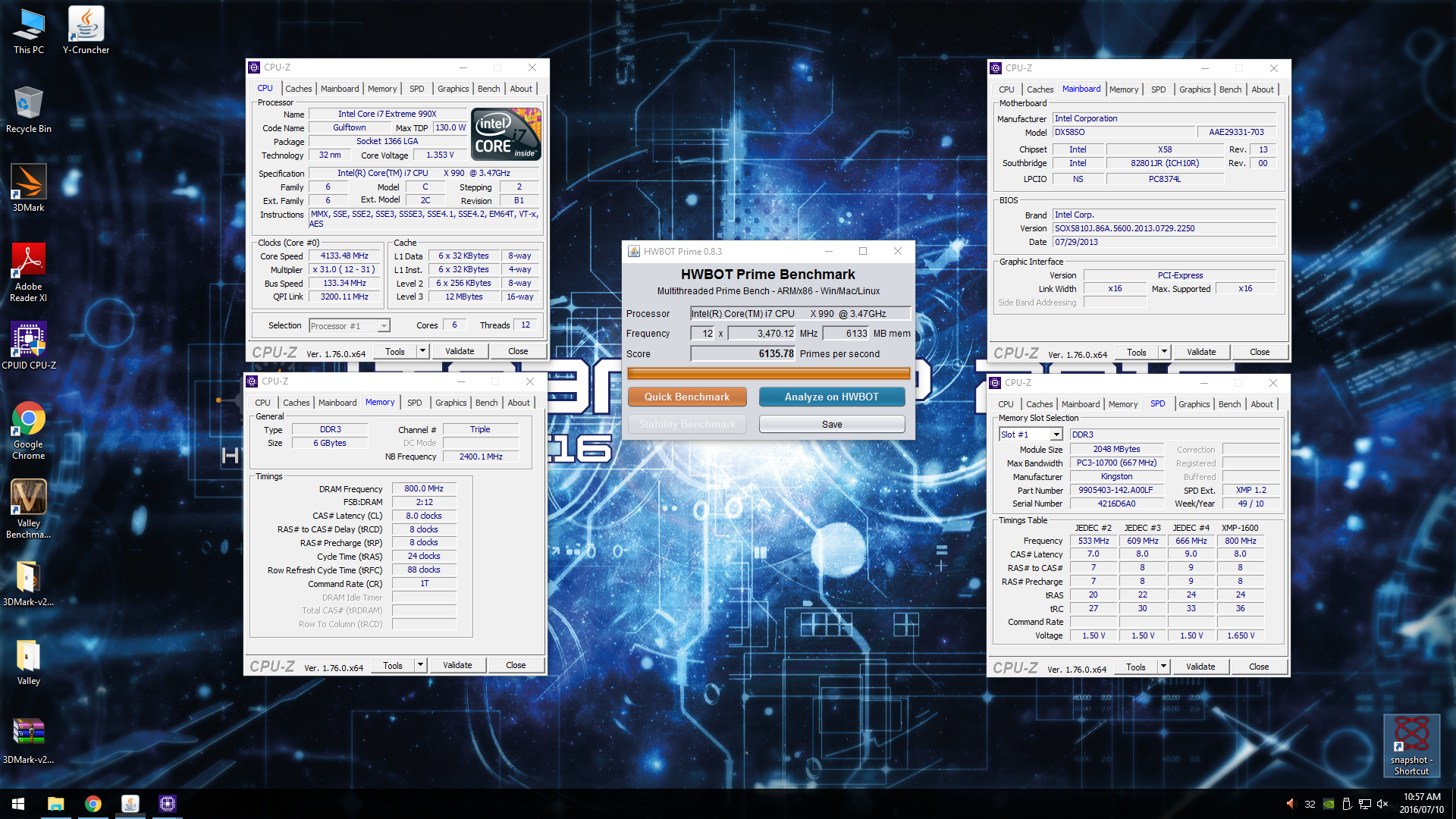
Task: Click the muted volume tray icon
Action: (1382, 804)
